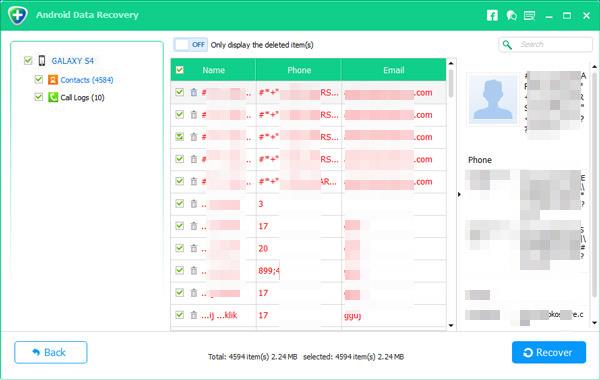600x380 pixels.
Task: Click the chat bubbles support icon
Action: (x=511, y=15)
